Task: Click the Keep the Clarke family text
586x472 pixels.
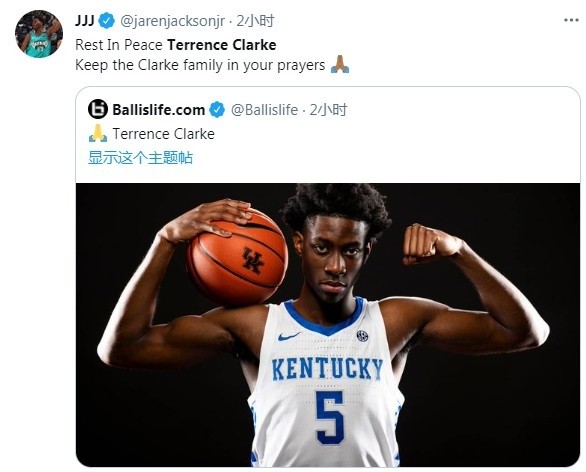Action: pyautogui.click(x=200, y=65)
